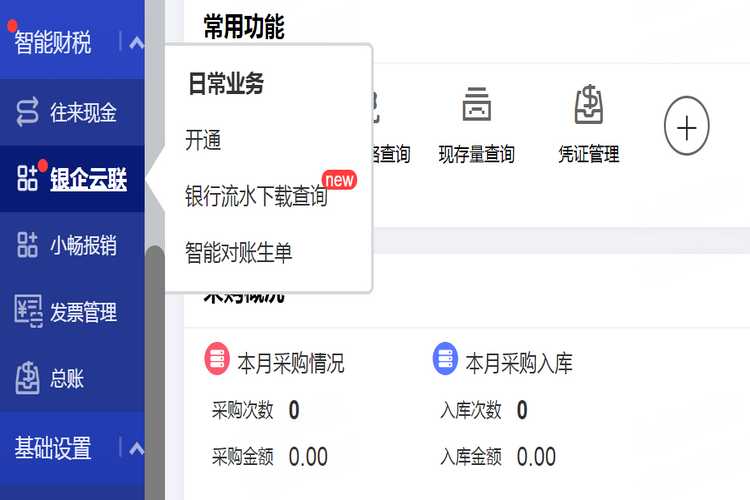
Task: Open 凭证管理 voucher icon
Action: coord(588,105)
